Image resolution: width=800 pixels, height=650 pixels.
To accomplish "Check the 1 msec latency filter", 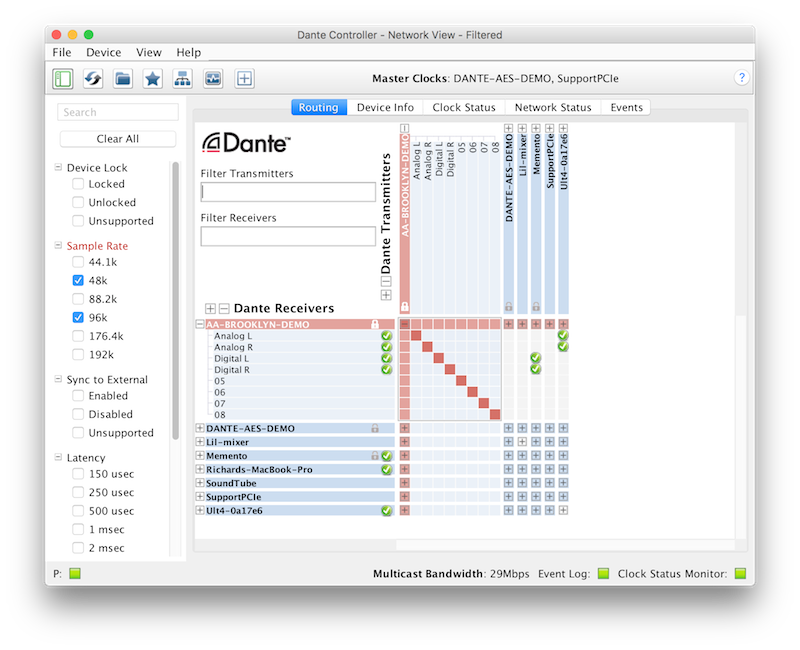I will pos(78,529).
